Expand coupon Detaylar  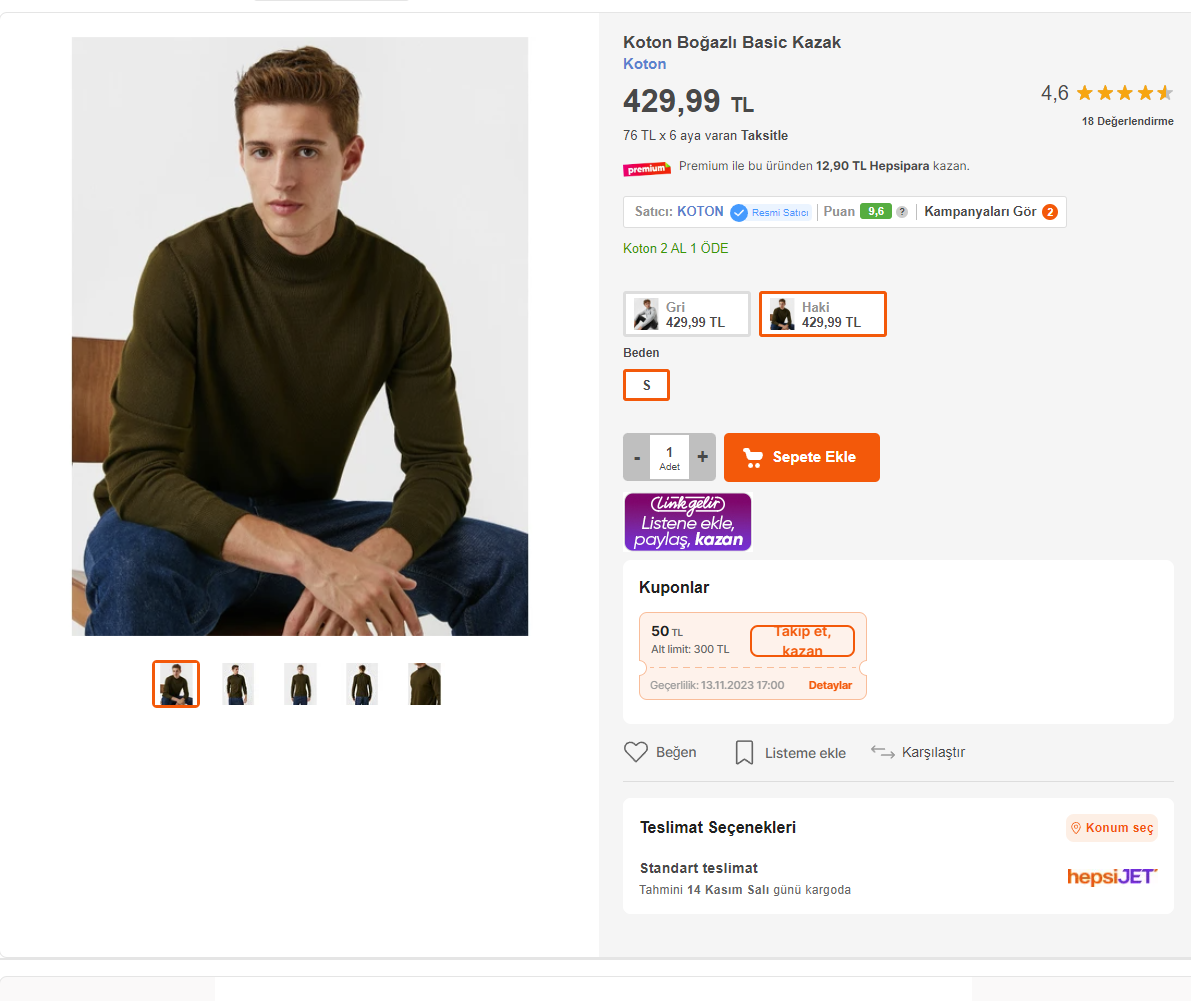[830, 685]
